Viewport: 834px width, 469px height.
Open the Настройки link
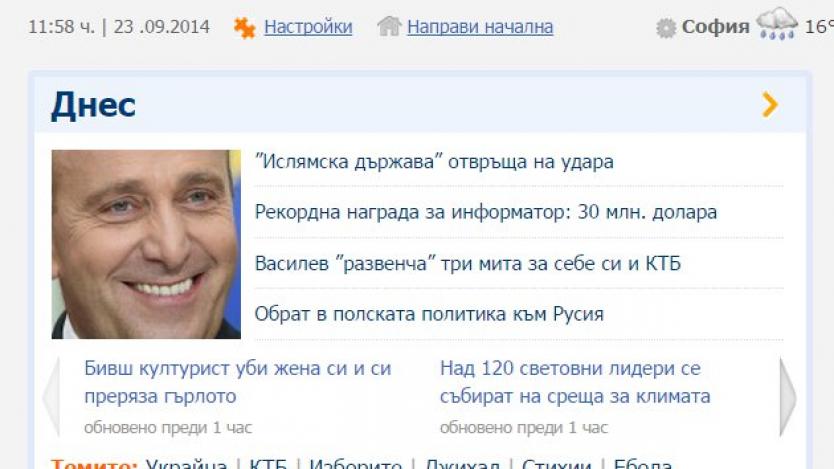(x=308, y=27)
